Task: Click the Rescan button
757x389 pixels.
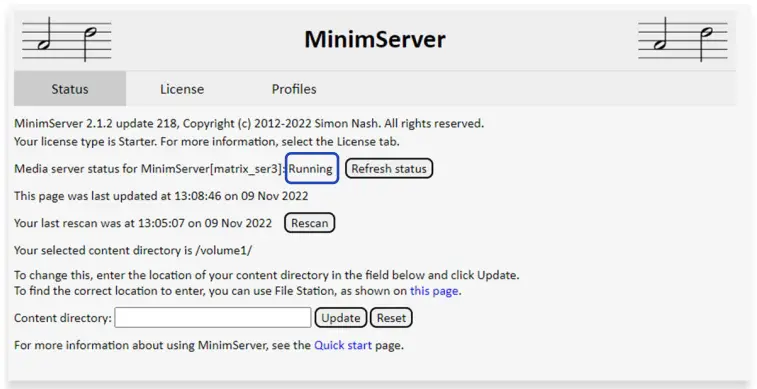Action: pos(309,223)
